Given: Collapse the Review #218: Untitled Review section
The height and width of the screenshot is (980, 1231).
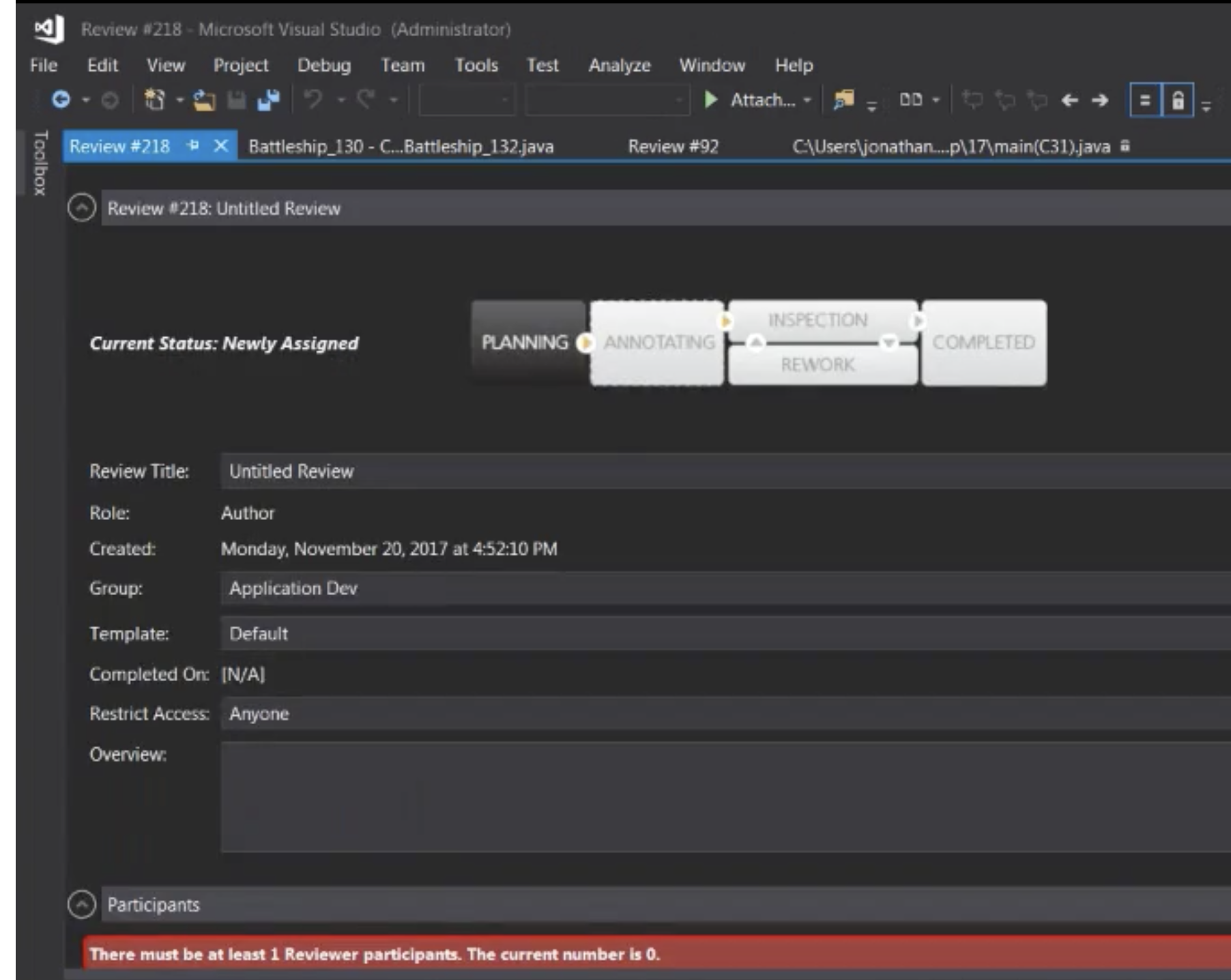Looking at the screenshot, I should click(82, 207).
